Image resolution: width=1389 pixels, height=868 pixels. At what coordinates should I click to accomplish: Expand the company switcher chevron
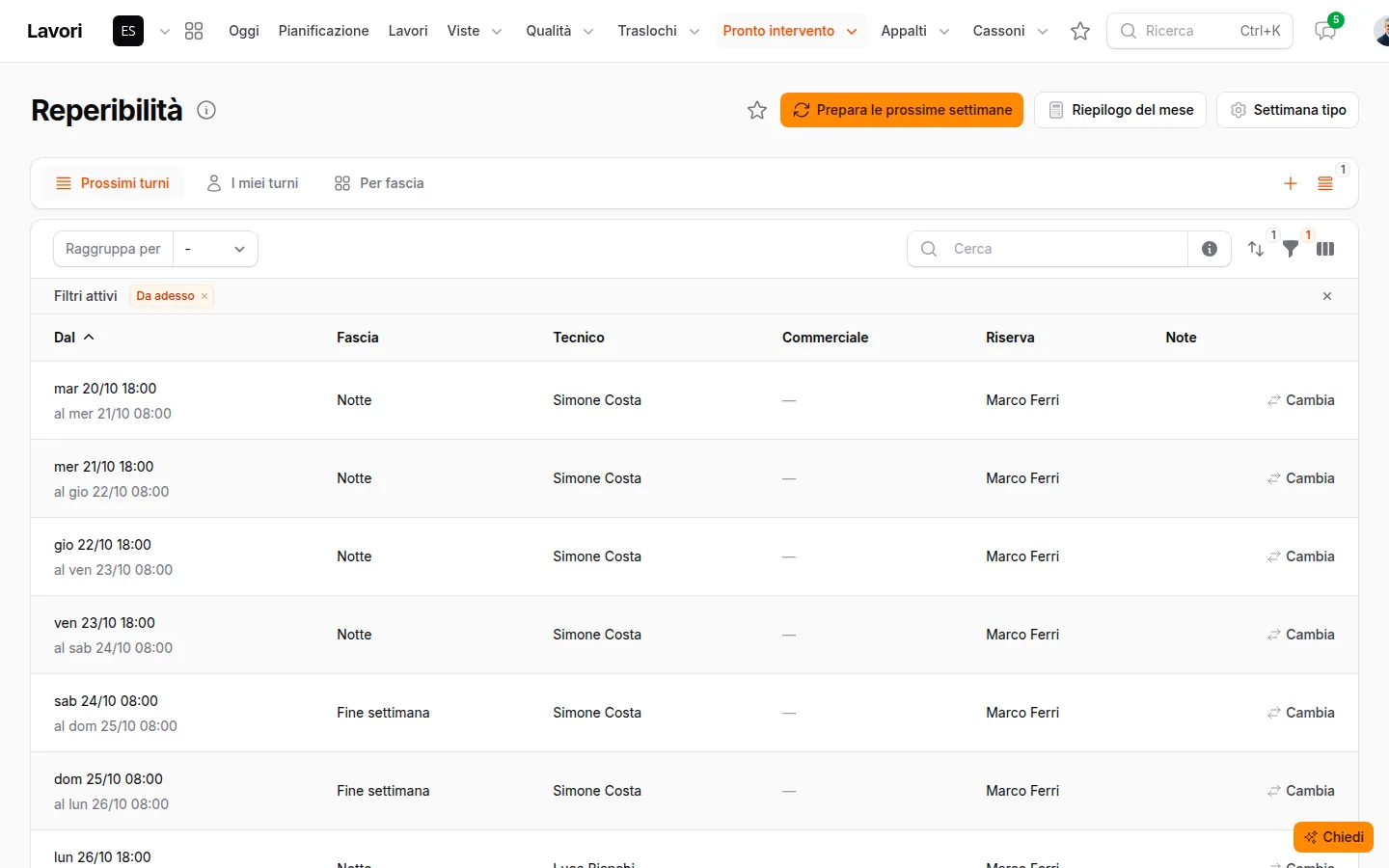pyautogui.click(x=165, y=31)
